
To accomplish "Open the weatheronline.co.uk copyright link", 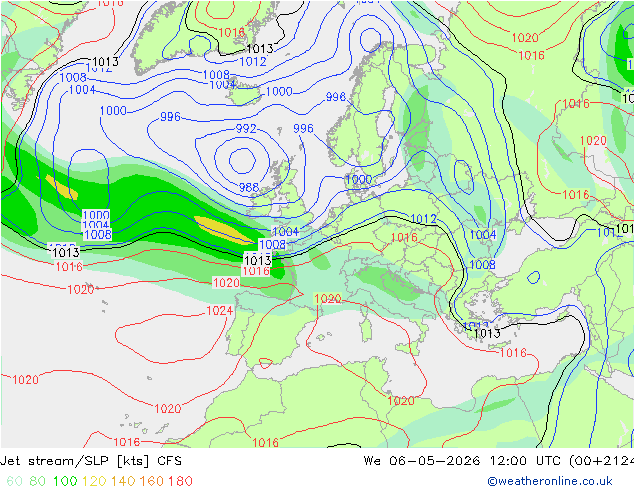I will click(550, 481).
